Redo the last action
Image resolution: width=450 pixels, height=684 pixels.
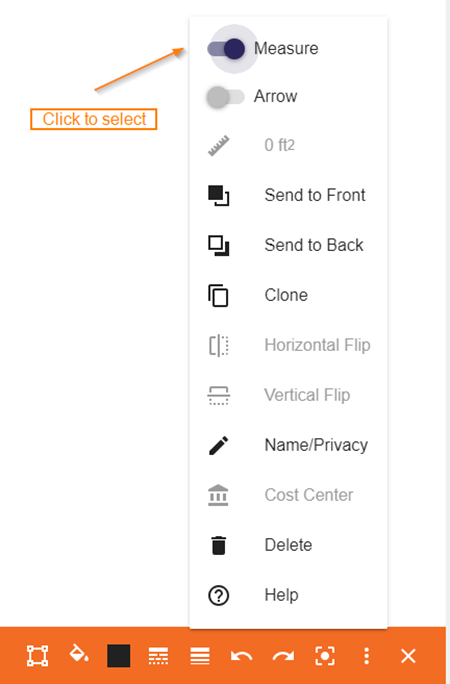click(x=283, y=656)
